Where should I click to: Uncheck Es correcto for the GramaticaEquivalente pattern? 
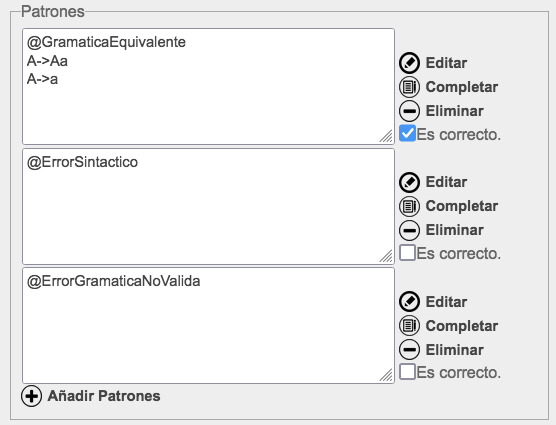tap(407, 133)
